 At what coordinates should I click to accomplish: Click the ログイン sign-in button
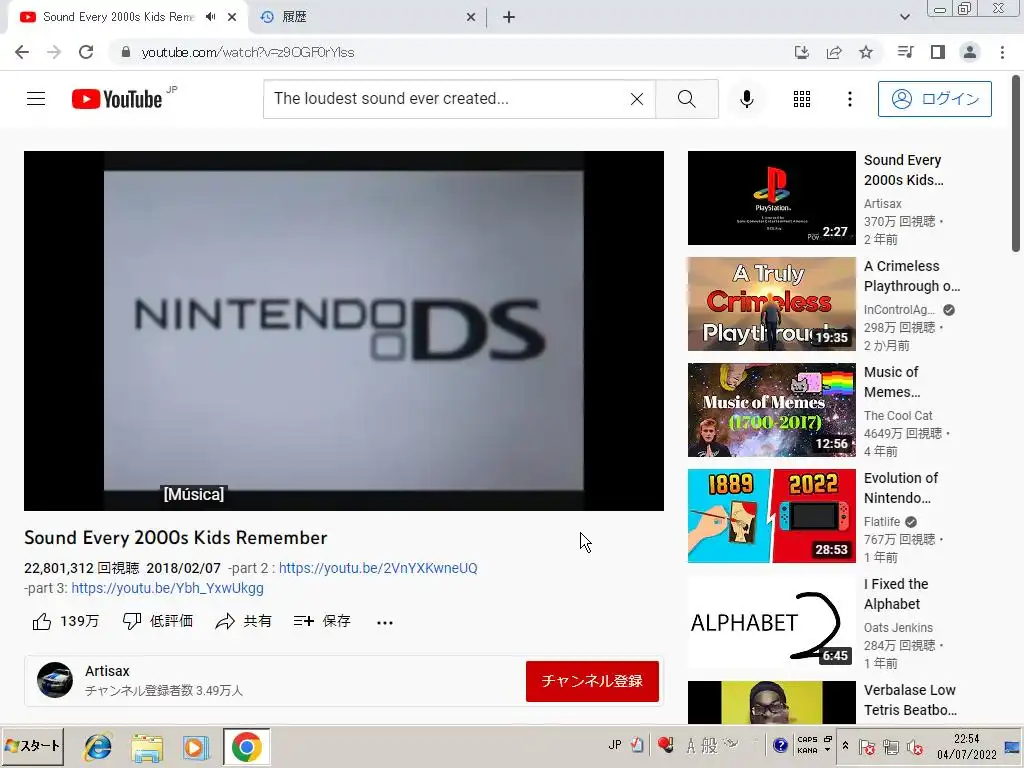click(x=935, y=99)
